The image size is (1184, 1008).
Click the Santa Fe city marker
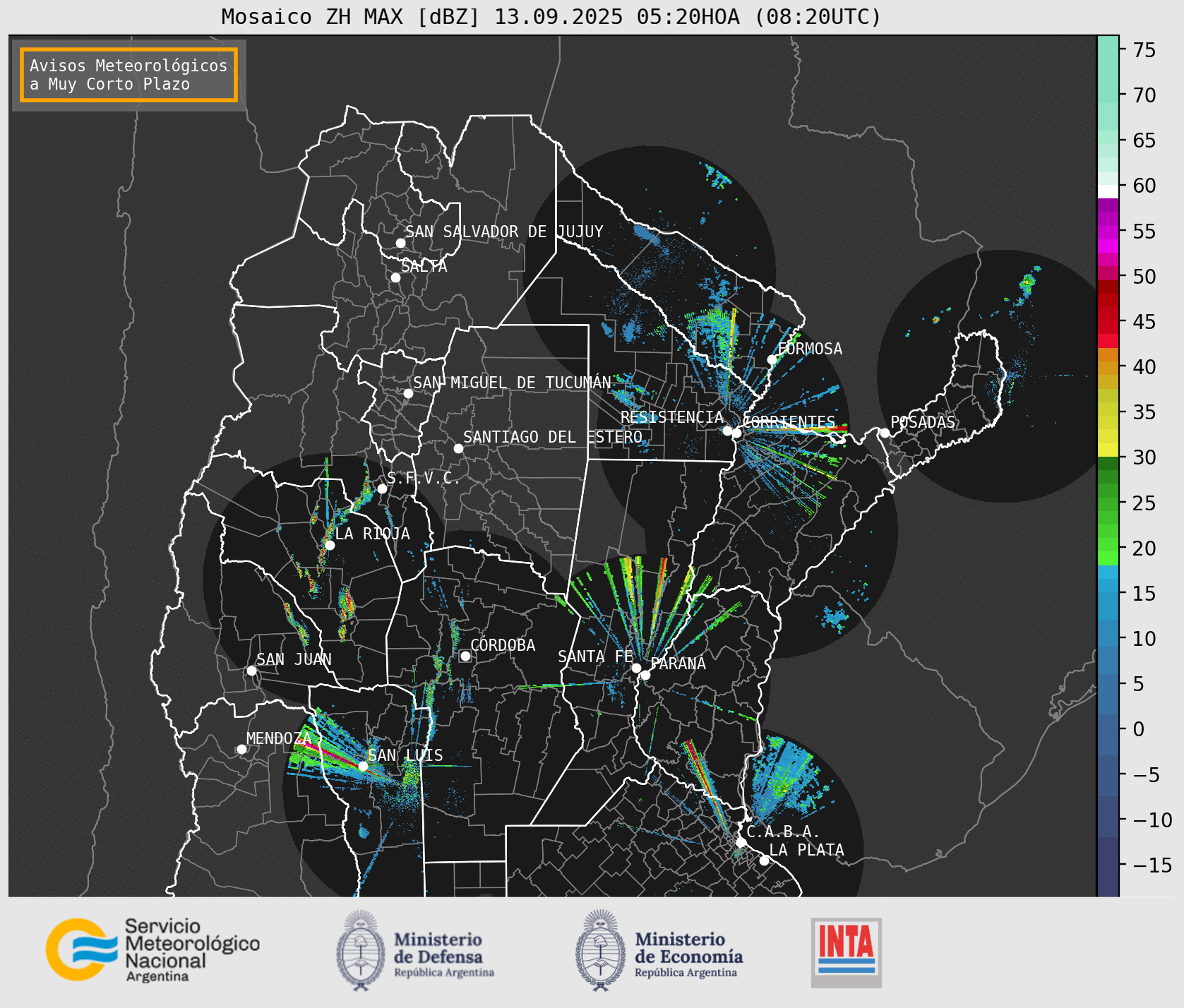pos(636,668)
